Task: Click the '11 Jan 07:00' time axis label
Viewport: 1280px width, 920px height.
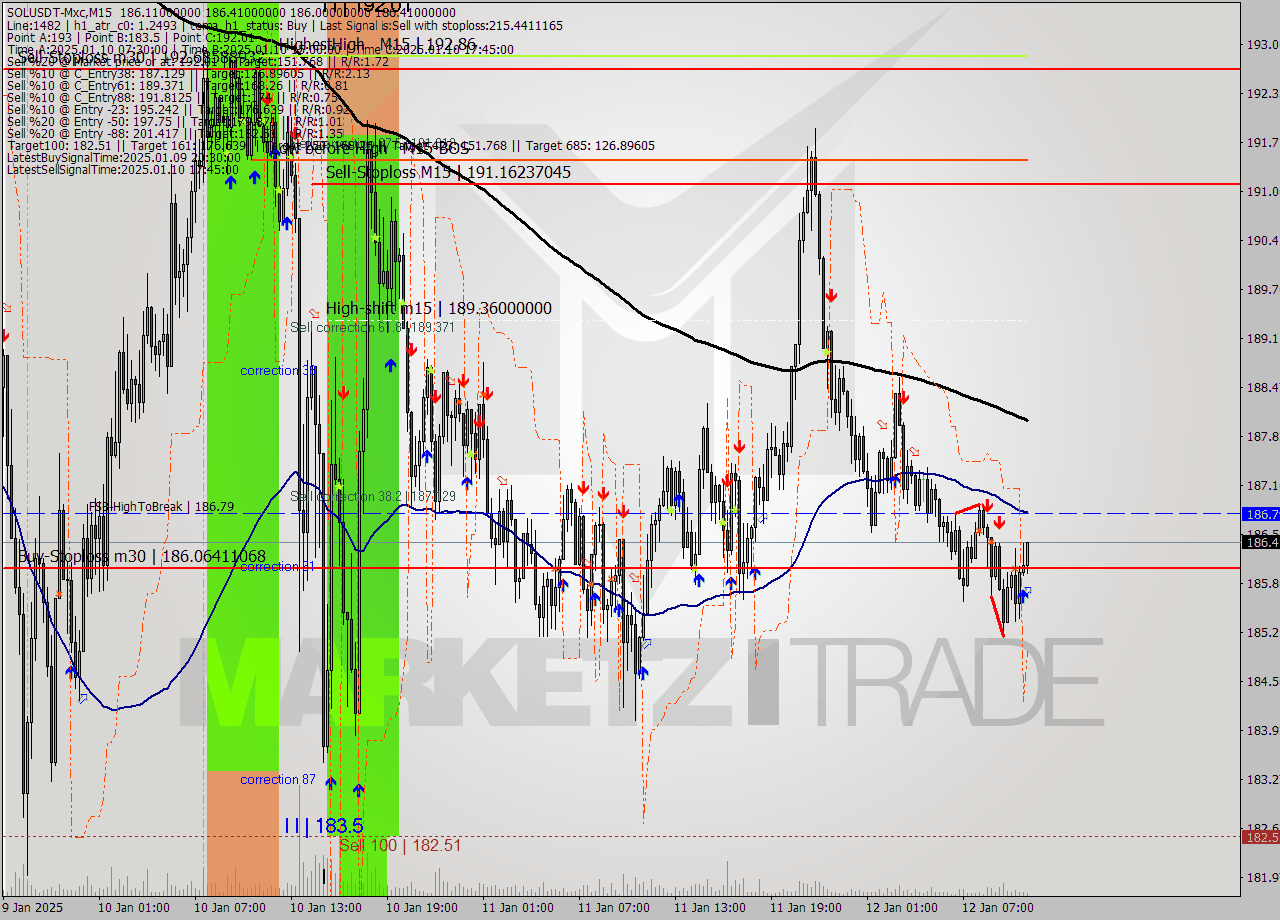Action: click(x=614, y=908)
